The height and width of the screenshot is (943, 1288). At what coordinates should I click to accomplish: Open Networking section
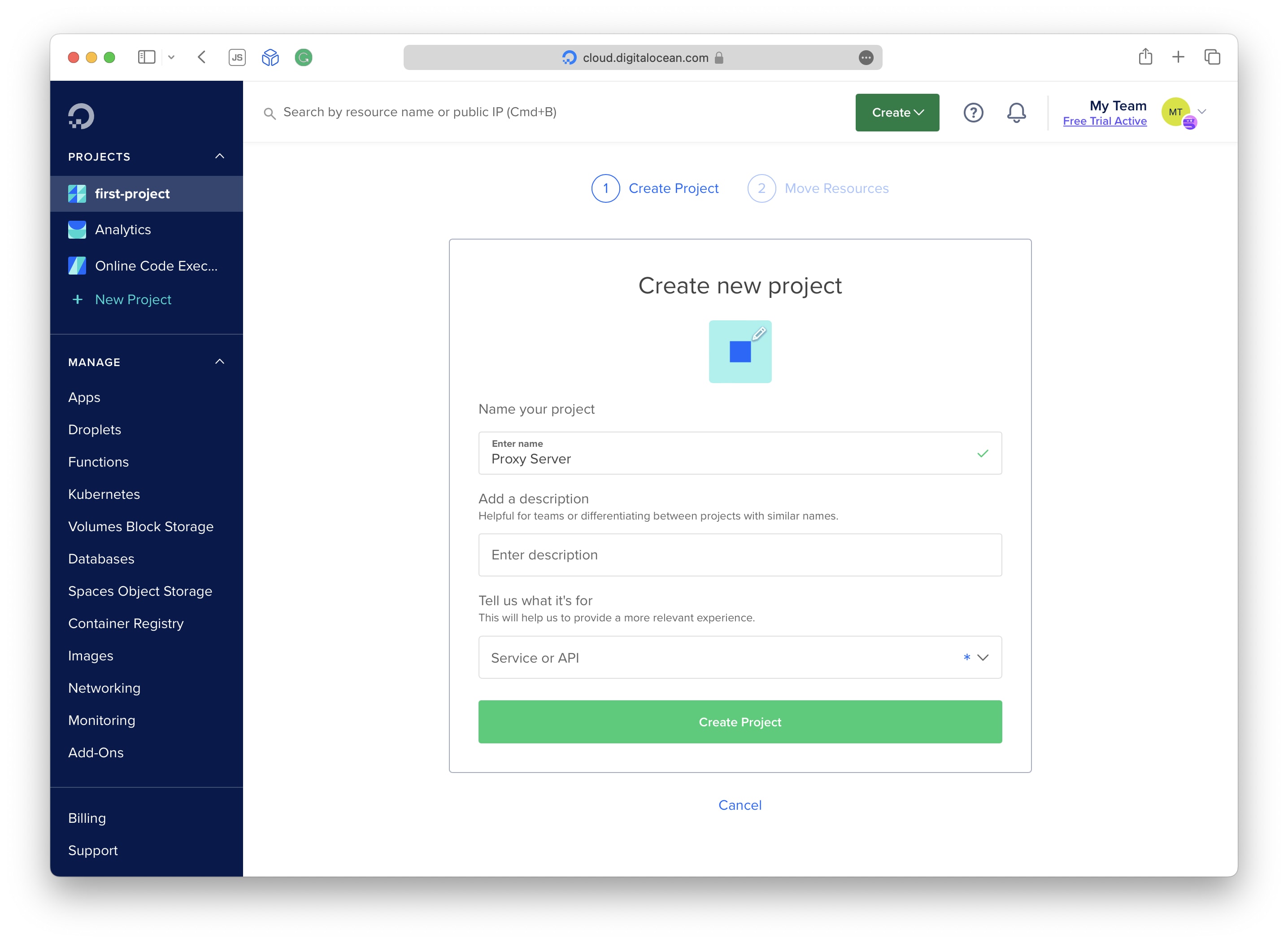[104, 688]
